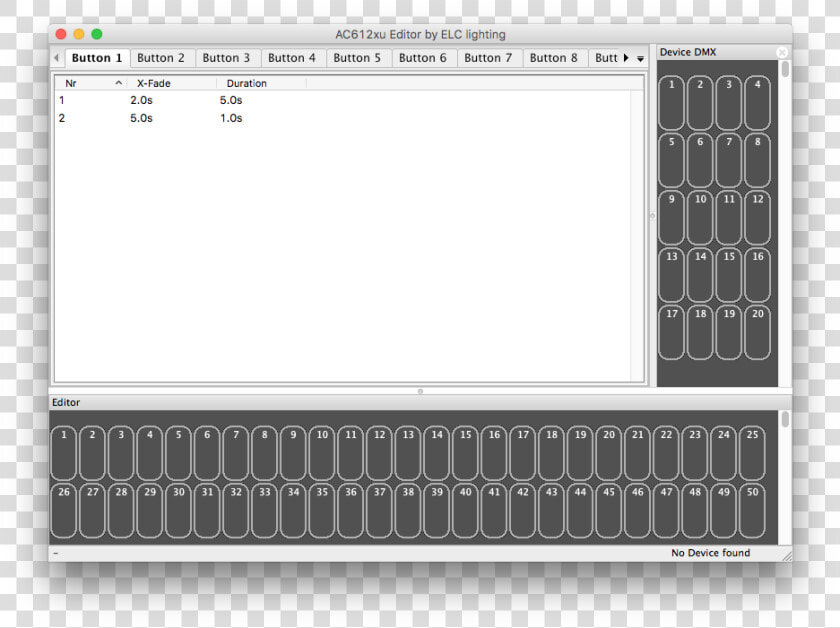Image resolution: width=840 pixels, height=628 pixels.
Task: Go to the Button 4 tab
Action: (x=292, y=58)
